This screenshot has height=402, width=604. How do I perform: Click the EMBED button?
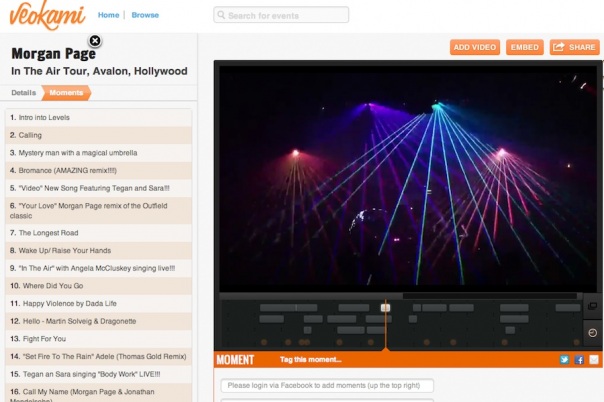[x=525, y=47]
